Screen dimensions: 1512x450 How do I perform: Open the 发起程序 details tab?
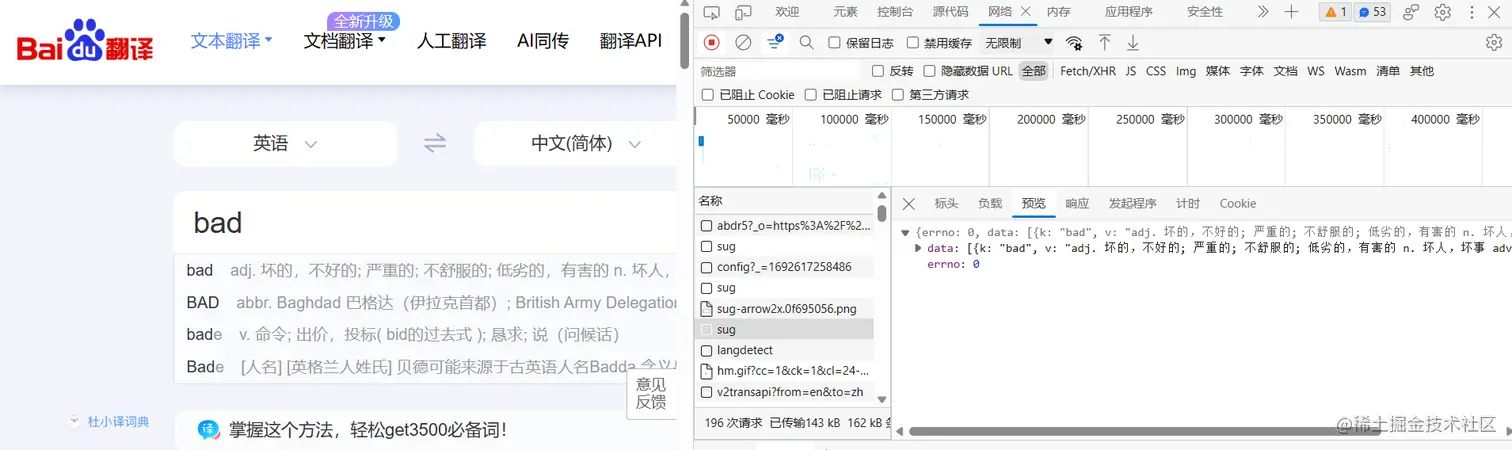[1133, 203]
